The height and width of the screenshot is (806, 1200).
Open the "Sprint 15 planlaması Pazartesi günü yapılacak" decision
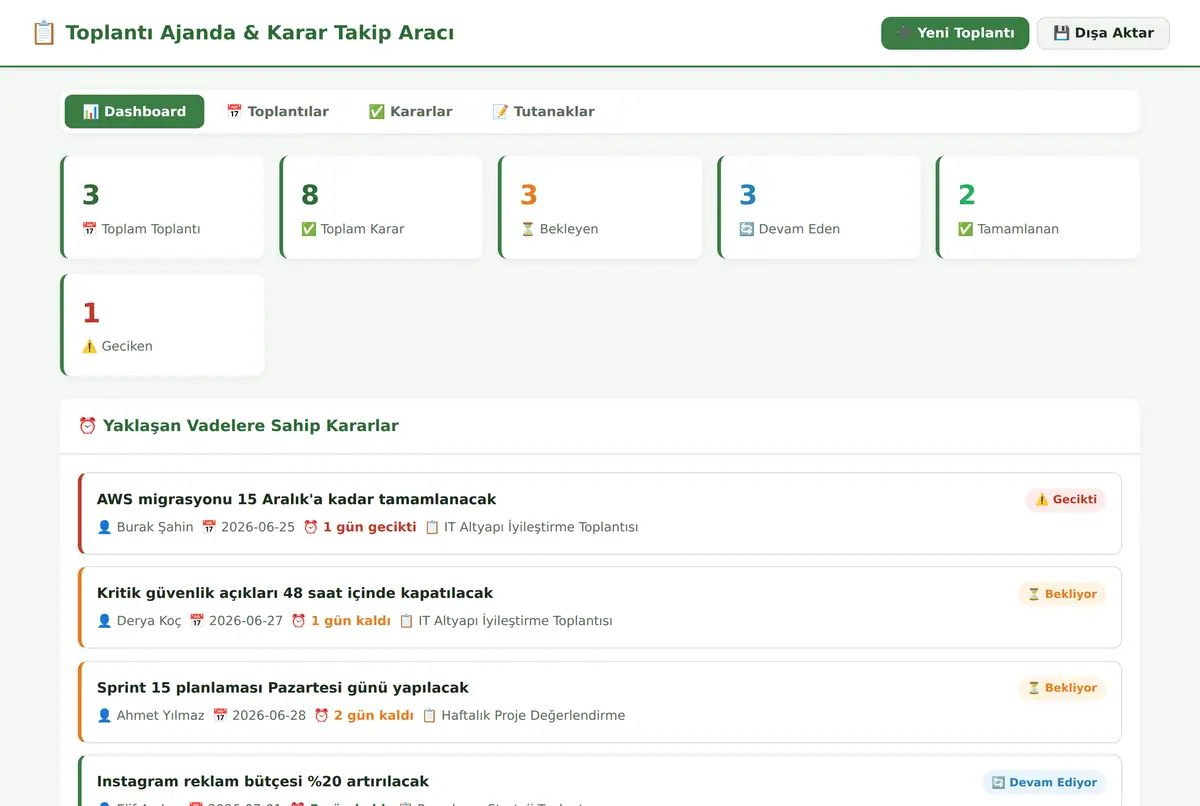600,701
